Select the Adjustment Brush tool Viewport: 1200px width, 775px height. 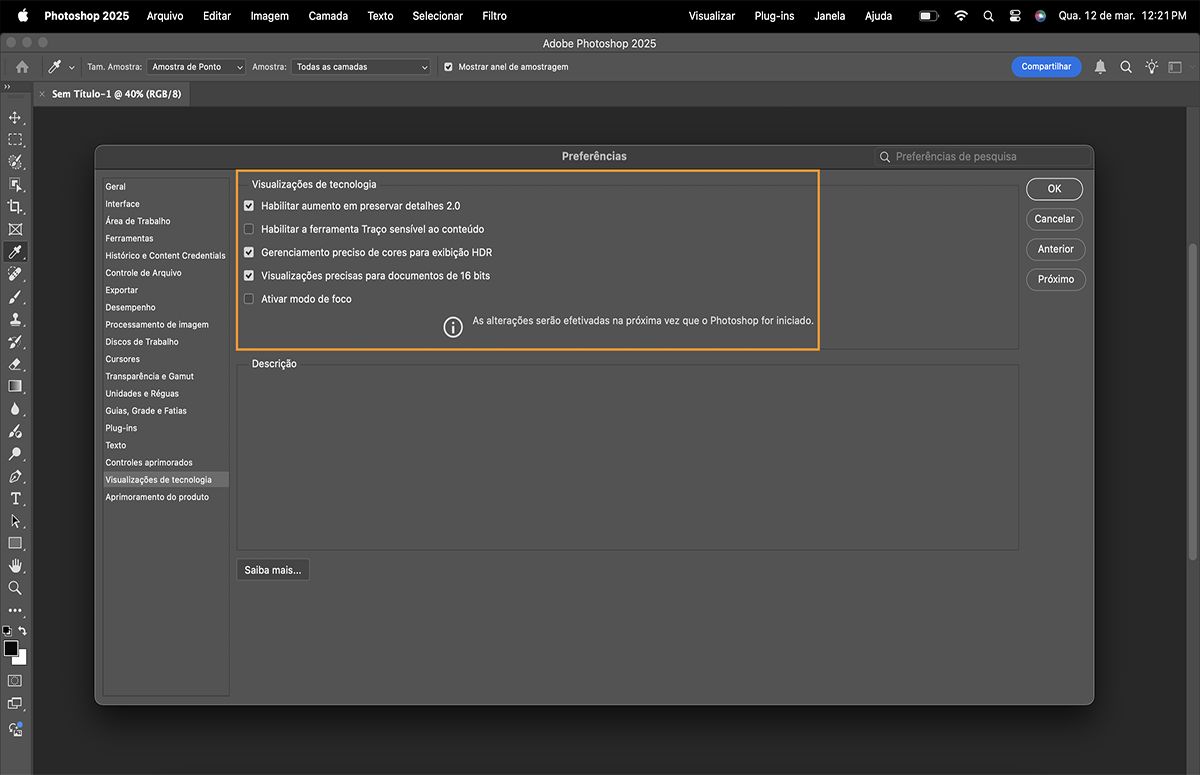[x=15, y=431]
